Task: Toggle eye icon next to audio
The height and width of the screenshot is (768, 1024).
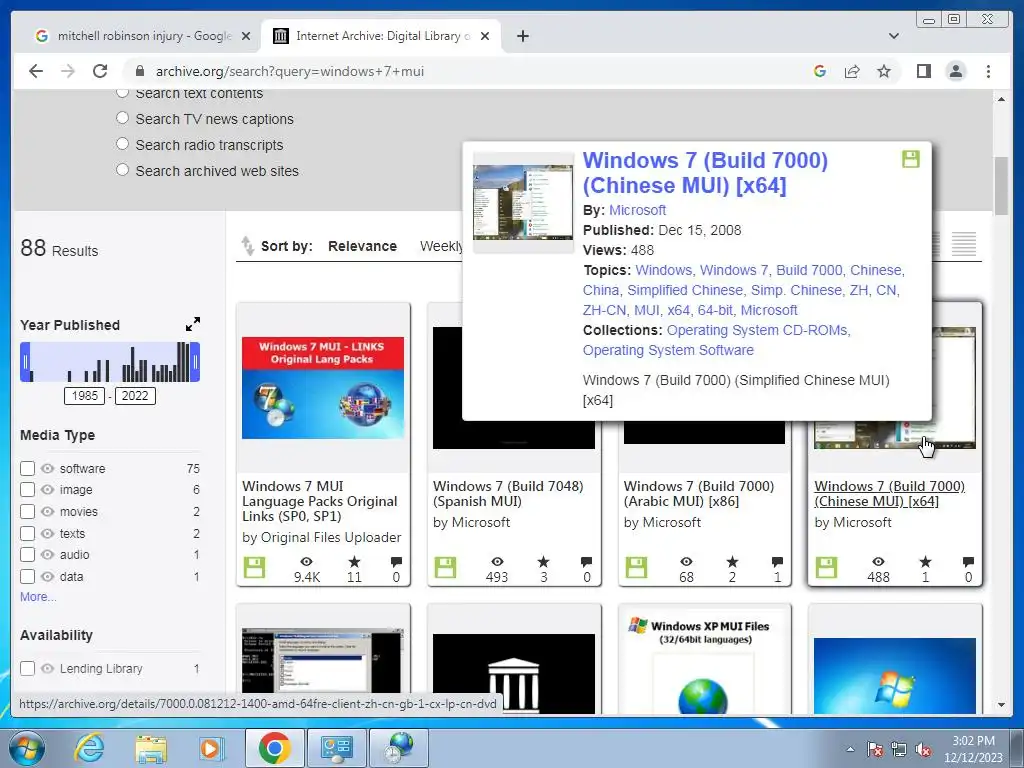Action: 47,554
